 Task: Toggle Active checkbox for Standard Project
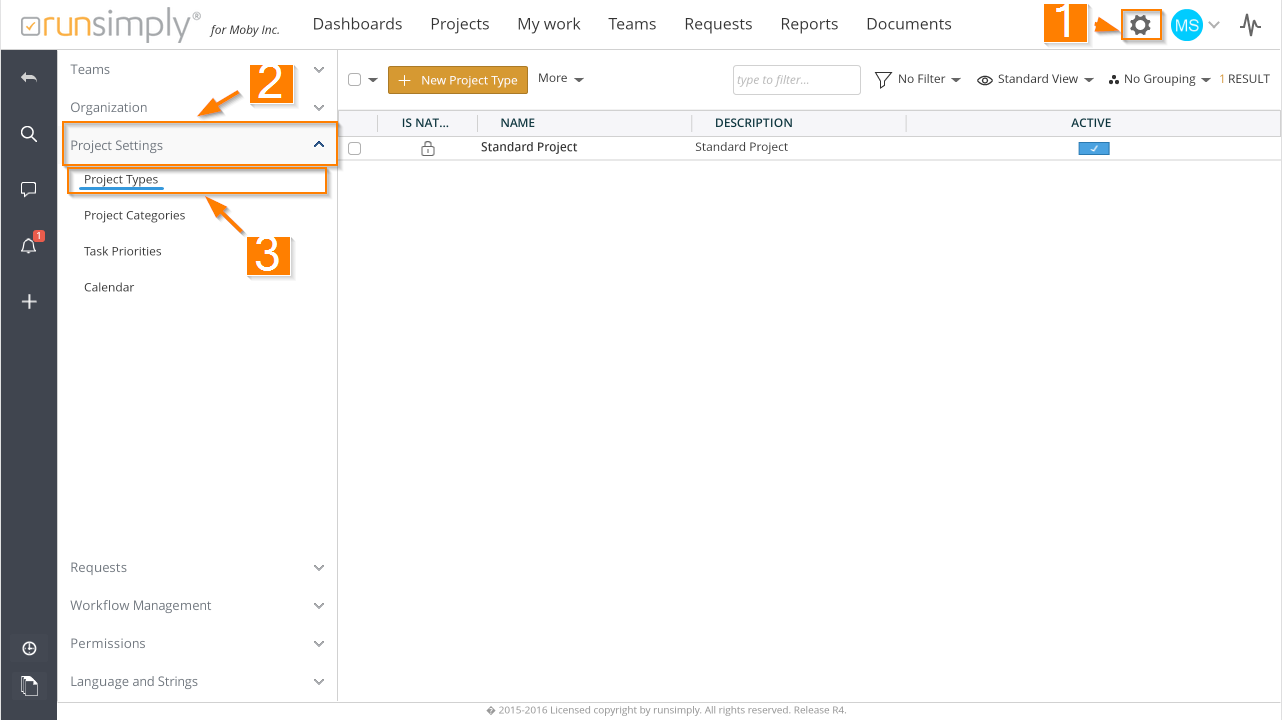coord(1093,148)
